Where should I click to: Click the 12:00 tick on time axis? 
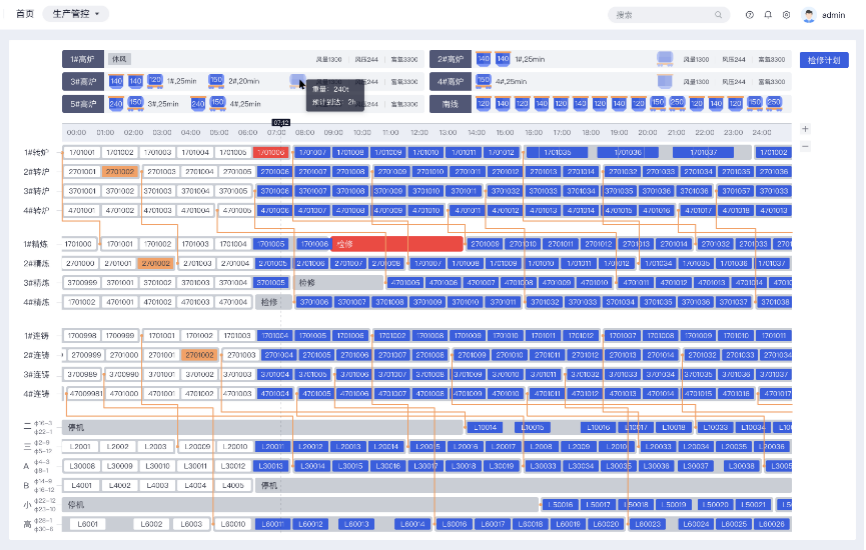pos(419,133)
